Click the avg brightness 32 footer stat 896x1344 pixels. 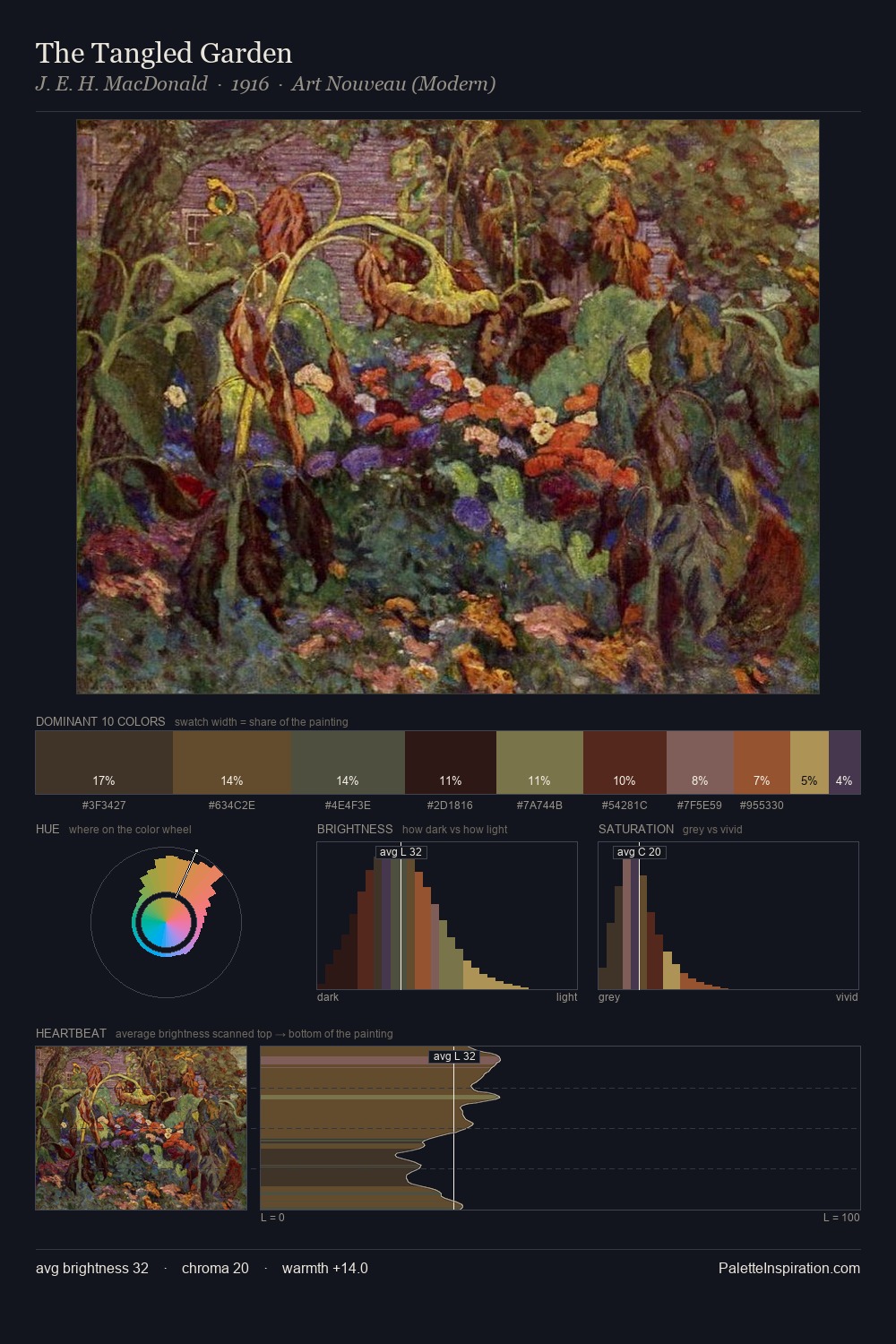92,1268
